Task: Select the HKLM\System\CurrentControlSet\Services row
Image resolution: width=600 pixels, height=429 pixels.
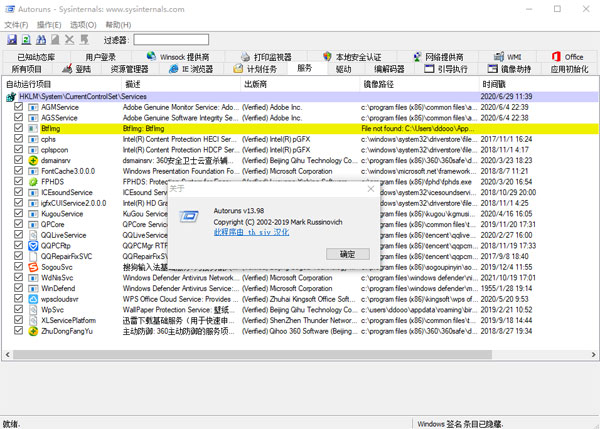Action: (302, 97)
